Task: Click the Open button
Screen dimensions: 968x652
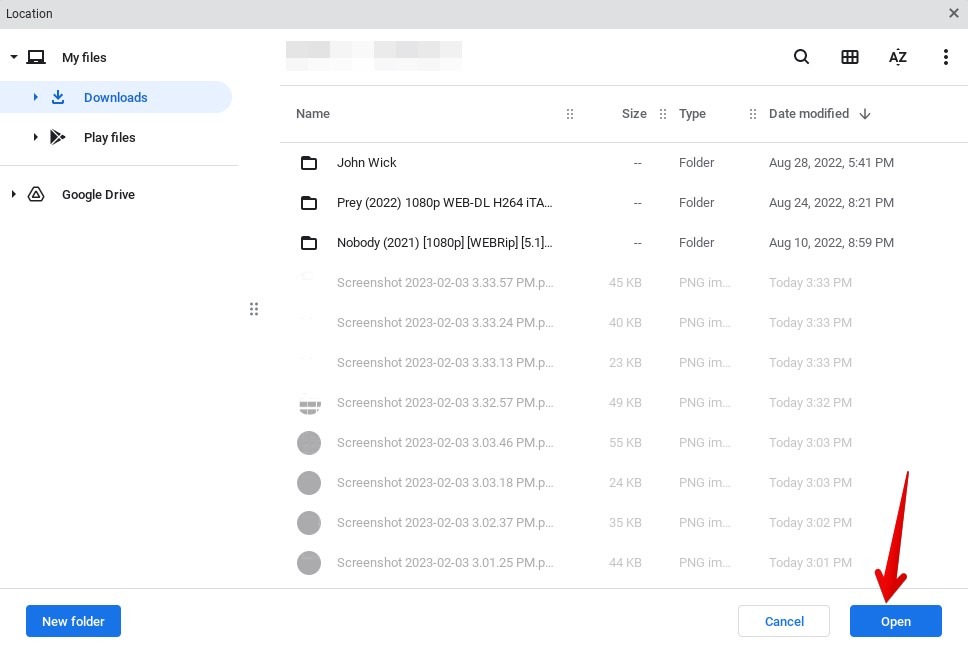Action: [x=895, y=621]
